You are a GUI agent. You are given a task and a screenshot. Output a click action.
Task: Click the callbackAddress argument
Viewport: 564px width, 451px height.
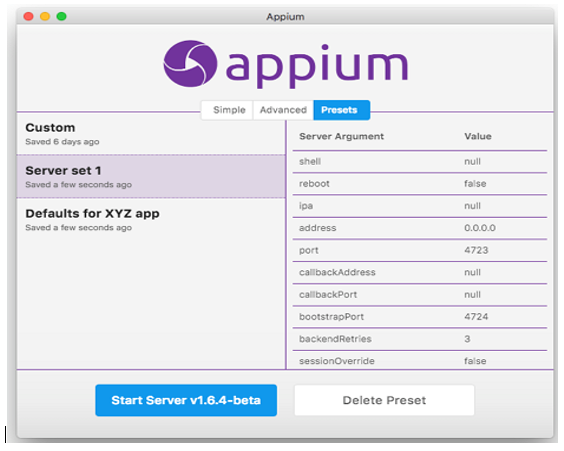pyautogui.click(x=337, y=273)
